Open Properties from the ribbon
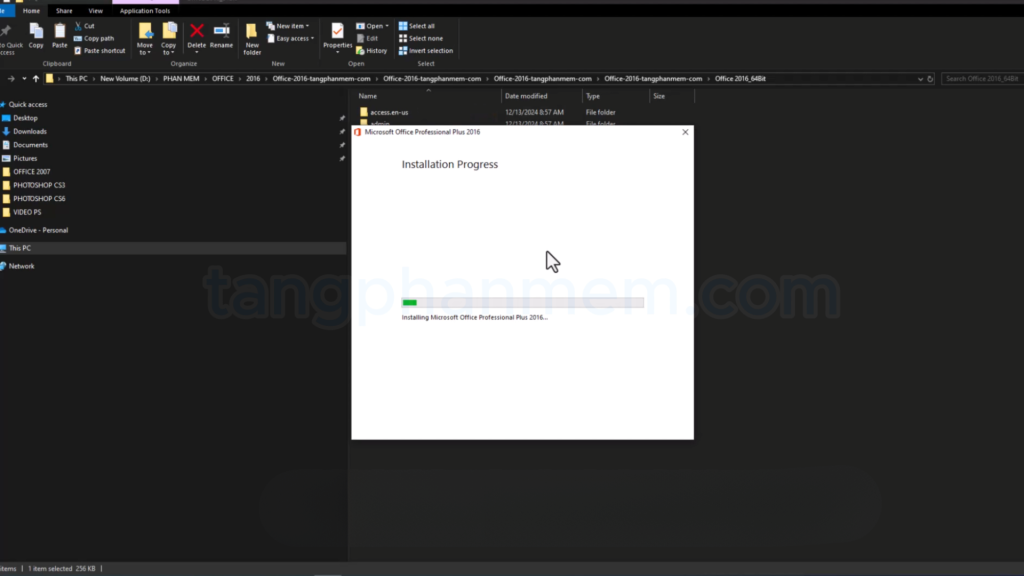Screen dimensions: 1024x576 [338, 37]
